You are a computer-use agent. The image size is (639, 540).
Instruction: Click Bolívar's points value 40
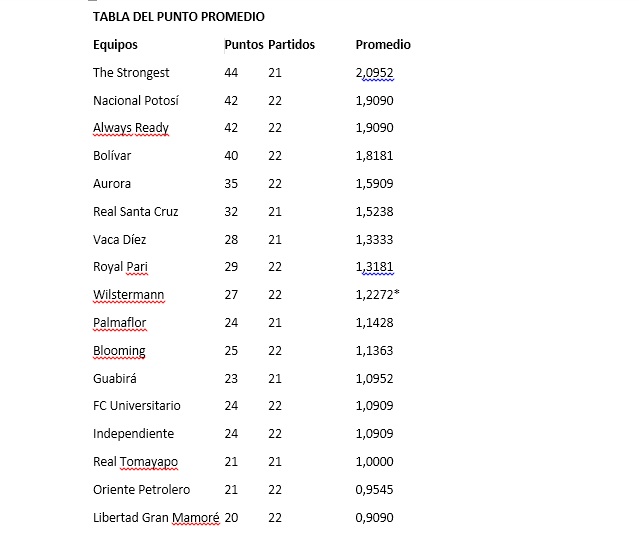tap(231, 156)
